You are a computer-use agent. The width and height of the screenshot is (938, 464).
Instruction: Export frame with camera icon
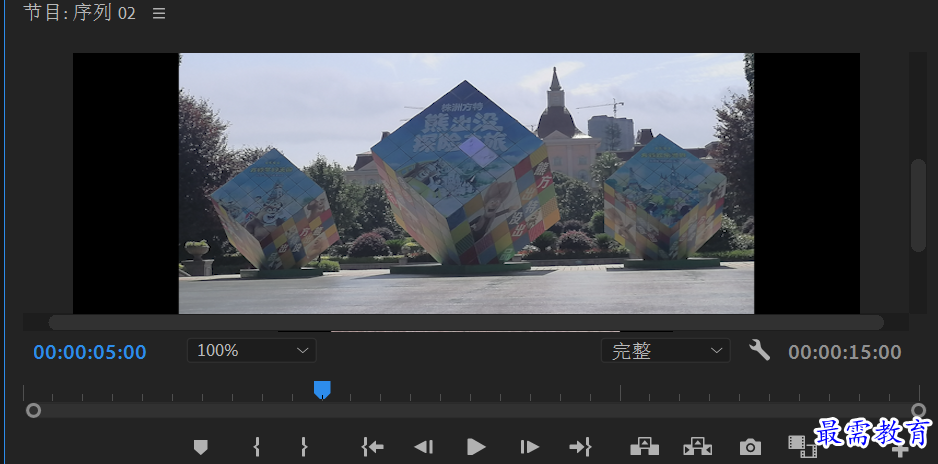750,447
